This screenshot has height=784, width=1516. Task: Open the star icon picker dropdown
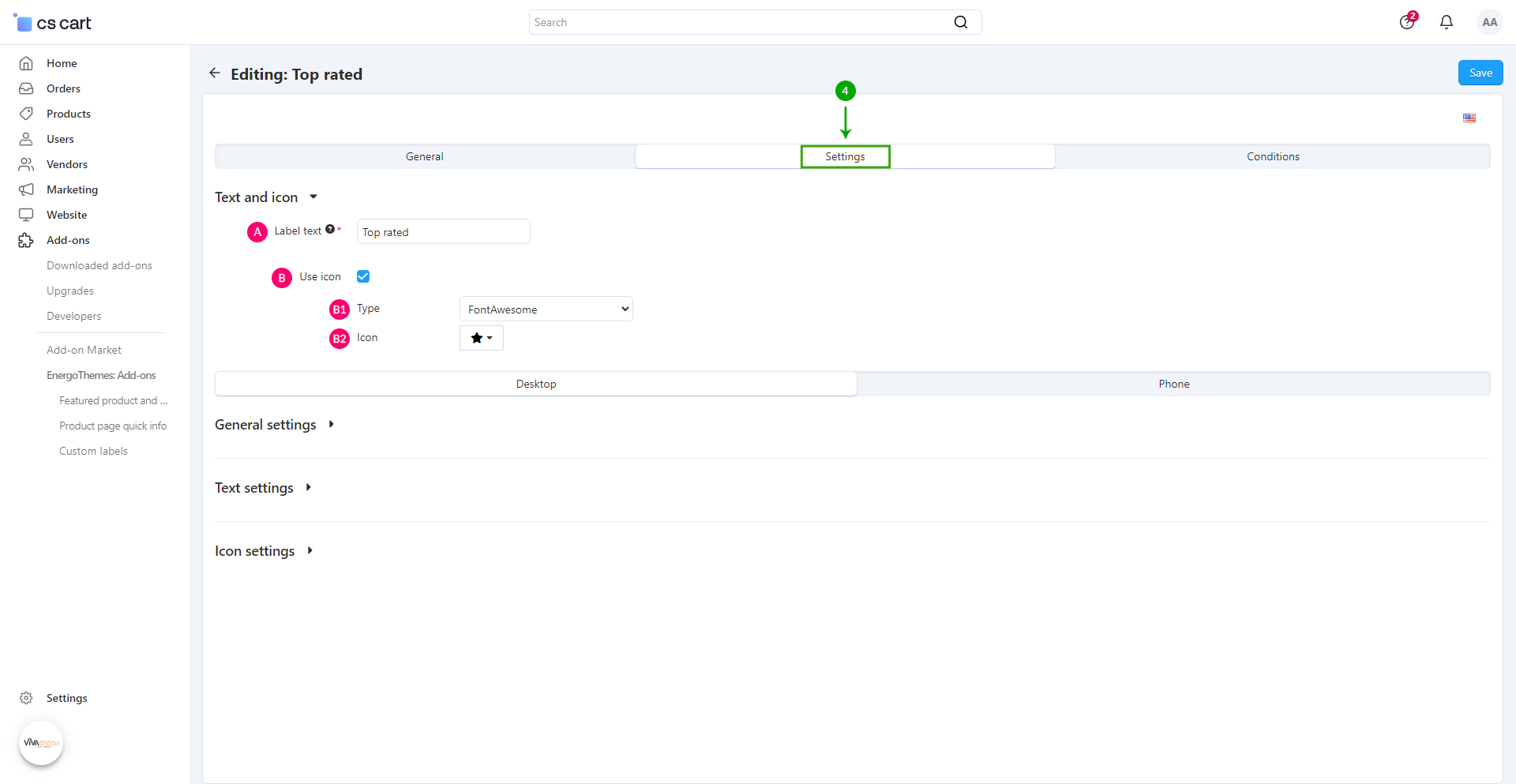(481, 338)
